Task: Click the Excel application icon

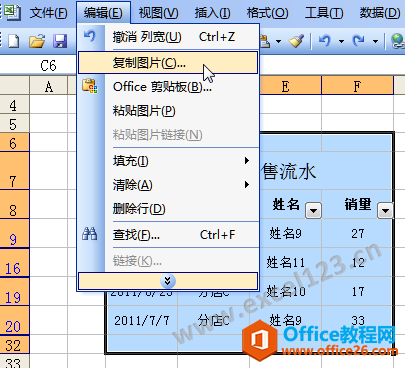Action: coord(12,12)
